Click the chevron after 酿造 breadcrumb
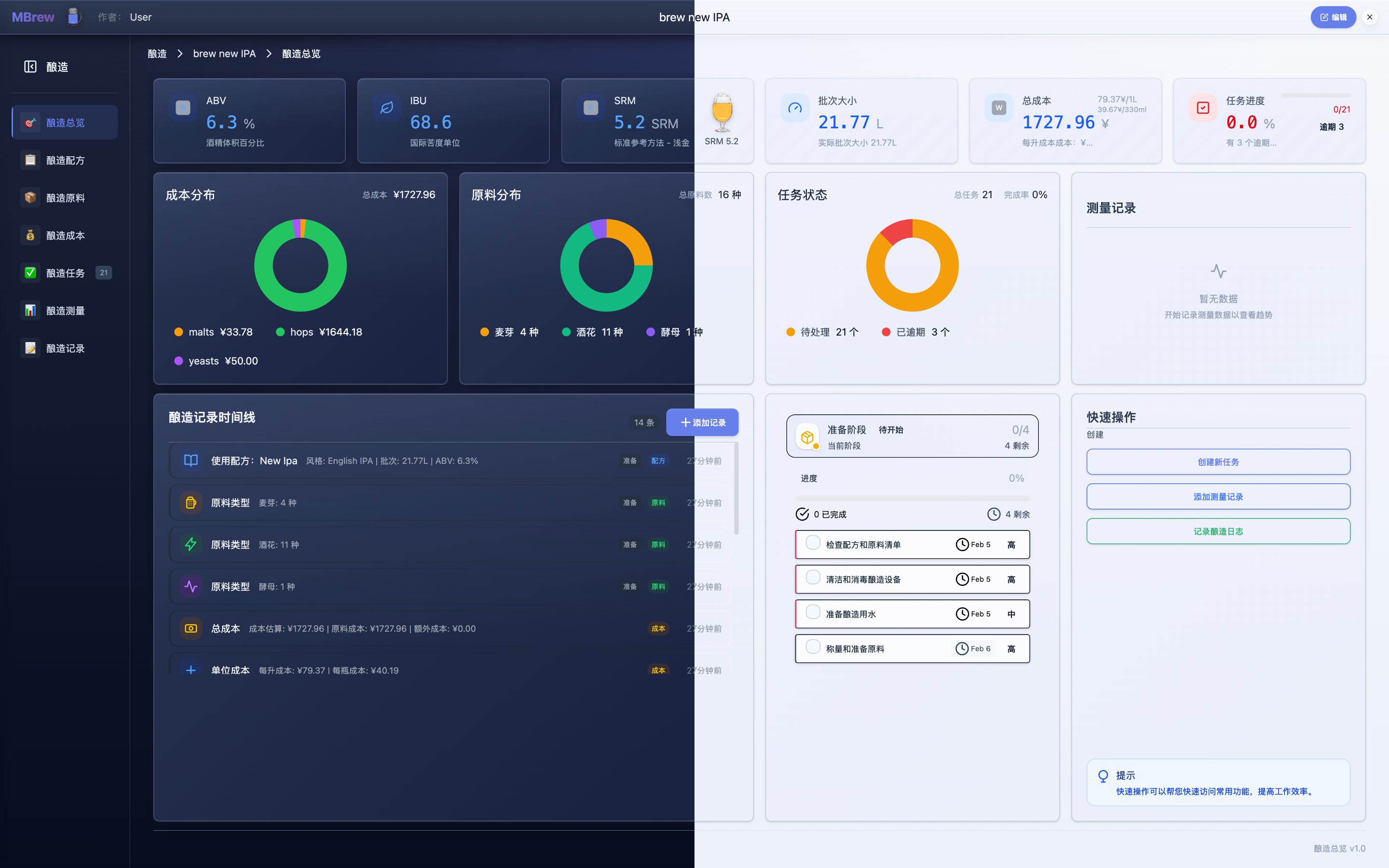The width and height of the screenshot is (1389, 868). coord(179,54)
